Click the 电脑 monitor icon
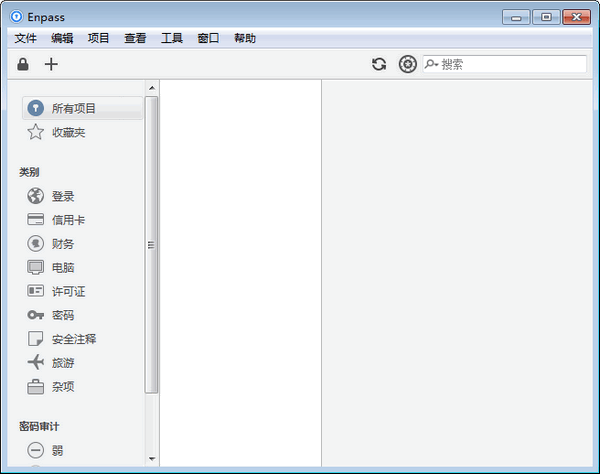The image size is (600, 474). pyautogui.click(x=36, y=267)
